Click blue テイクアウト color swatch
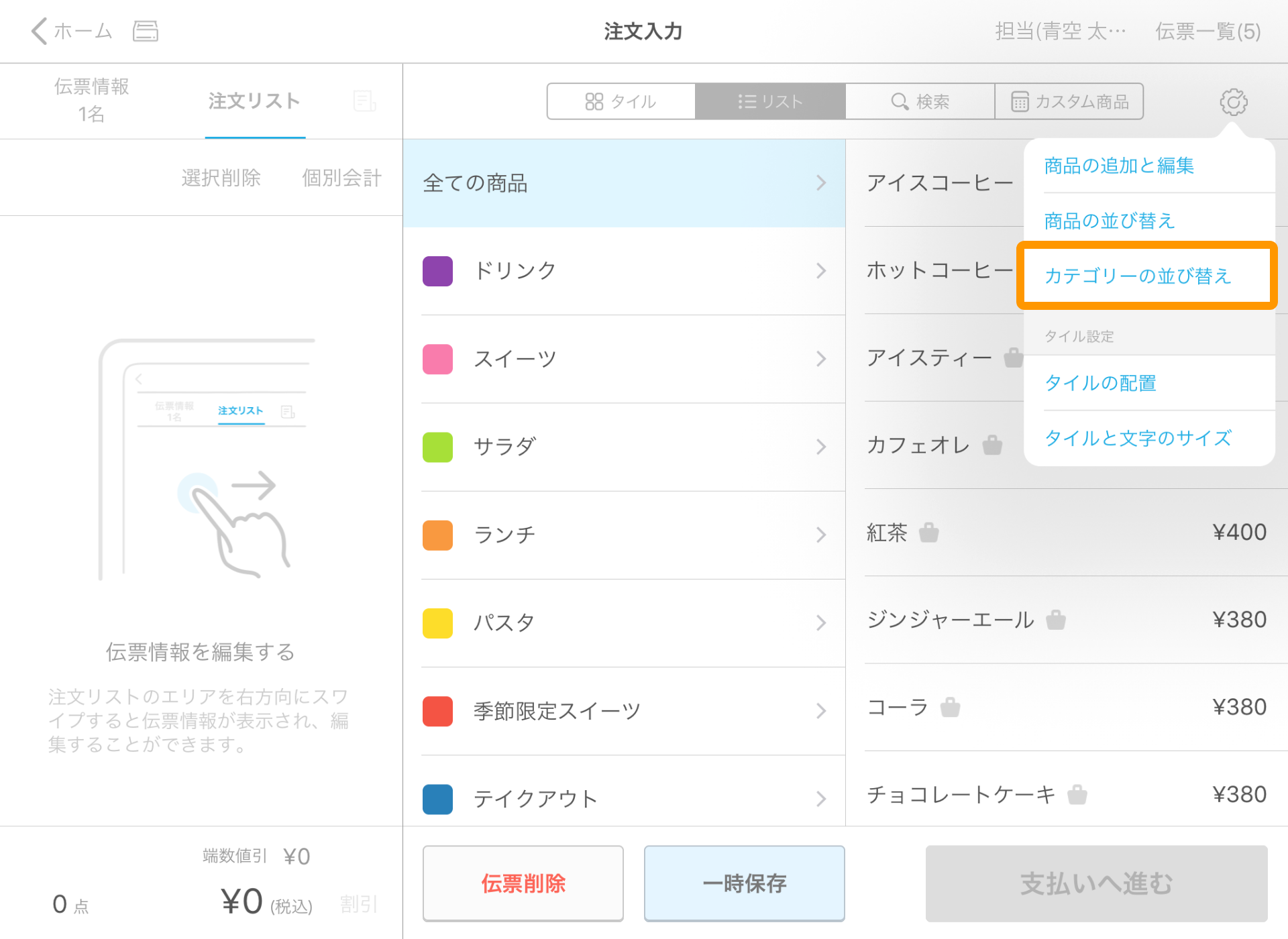Screen dimensions: 1288x939 click(x=437, y=799)
